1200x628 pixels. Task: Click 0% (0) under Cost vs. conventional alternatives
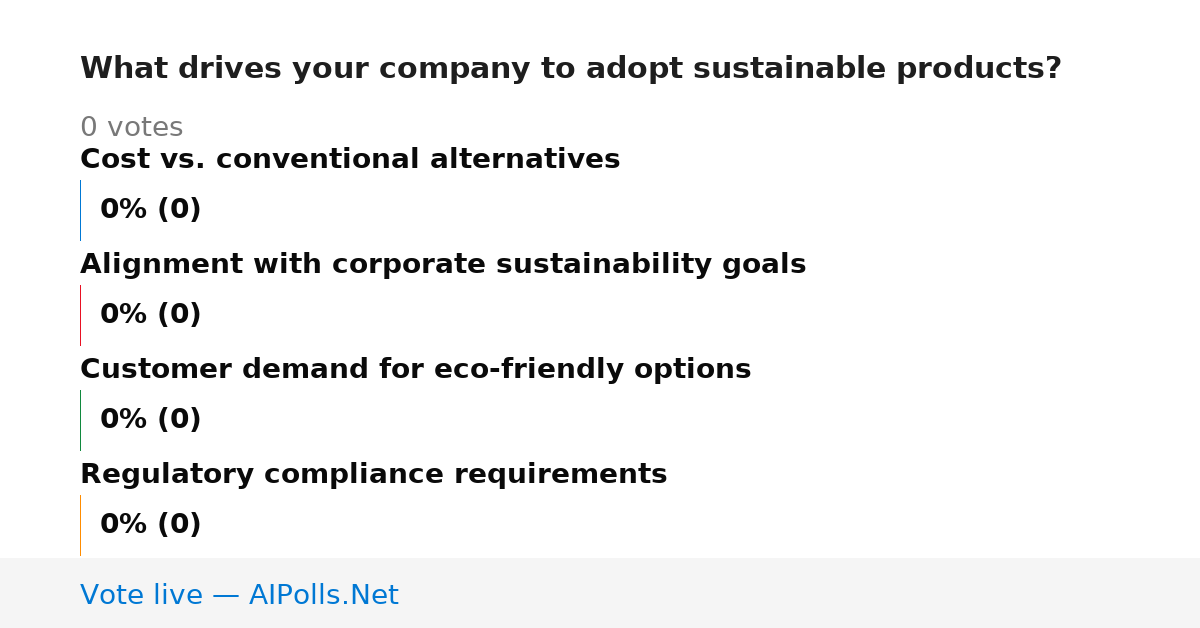pos(150,210)
